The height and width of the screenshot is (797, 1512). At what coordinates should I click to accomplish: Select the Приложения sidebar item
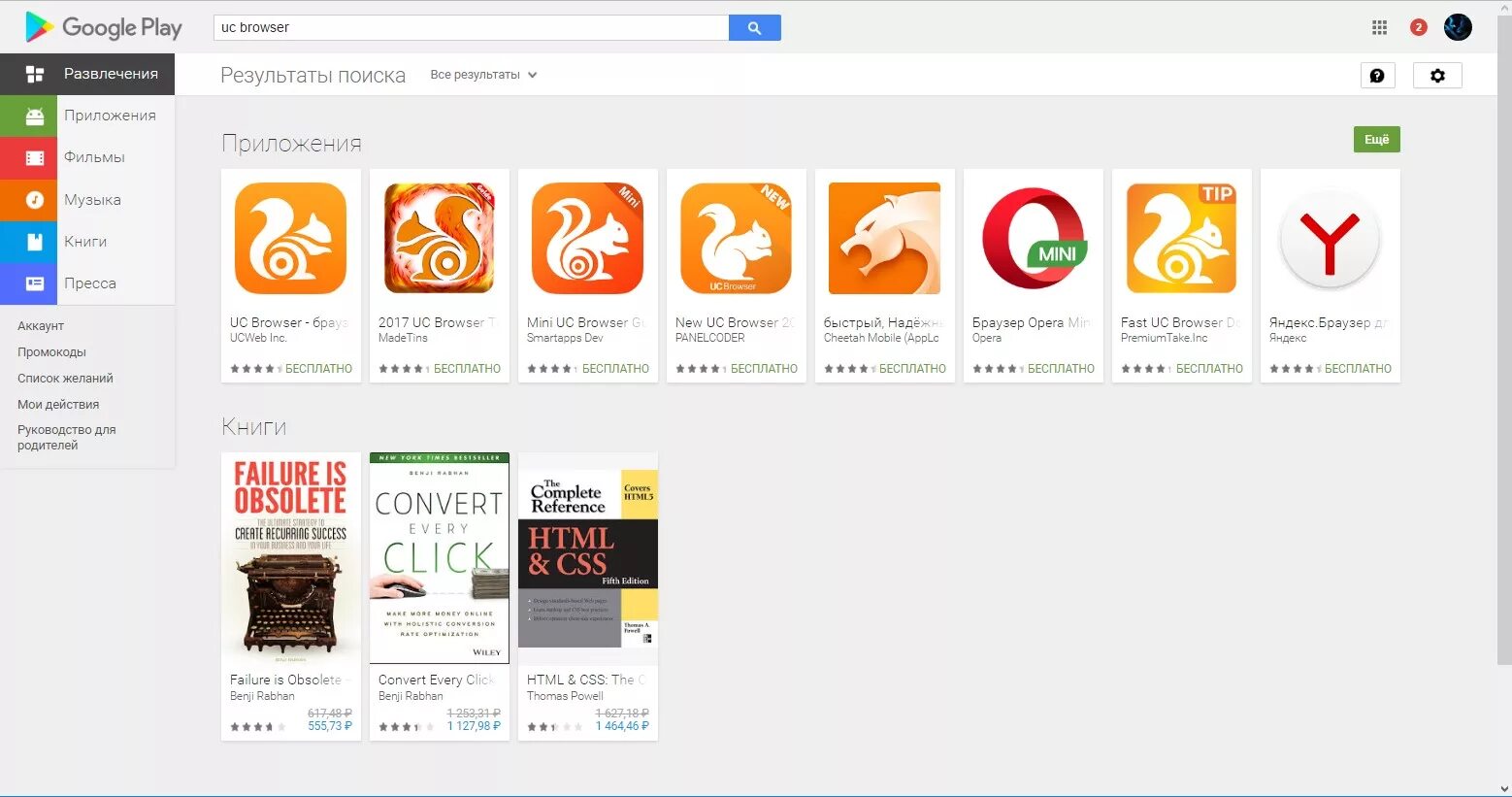(x=87, y=116)
